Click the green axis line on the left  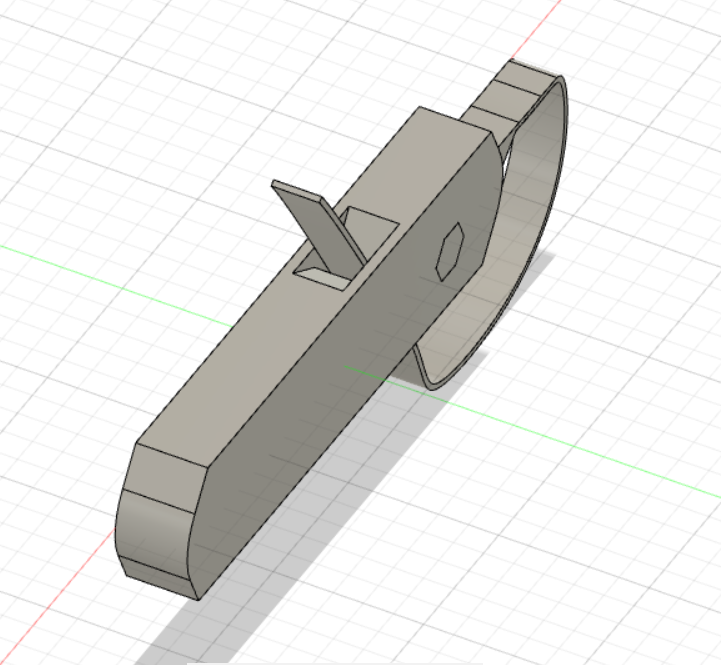(x=100, y=275)
